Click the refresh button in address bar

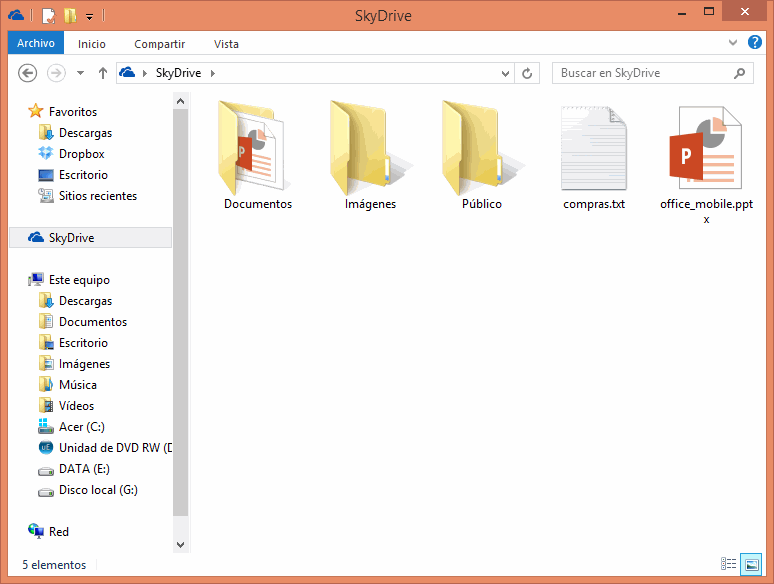pos(529,73)
